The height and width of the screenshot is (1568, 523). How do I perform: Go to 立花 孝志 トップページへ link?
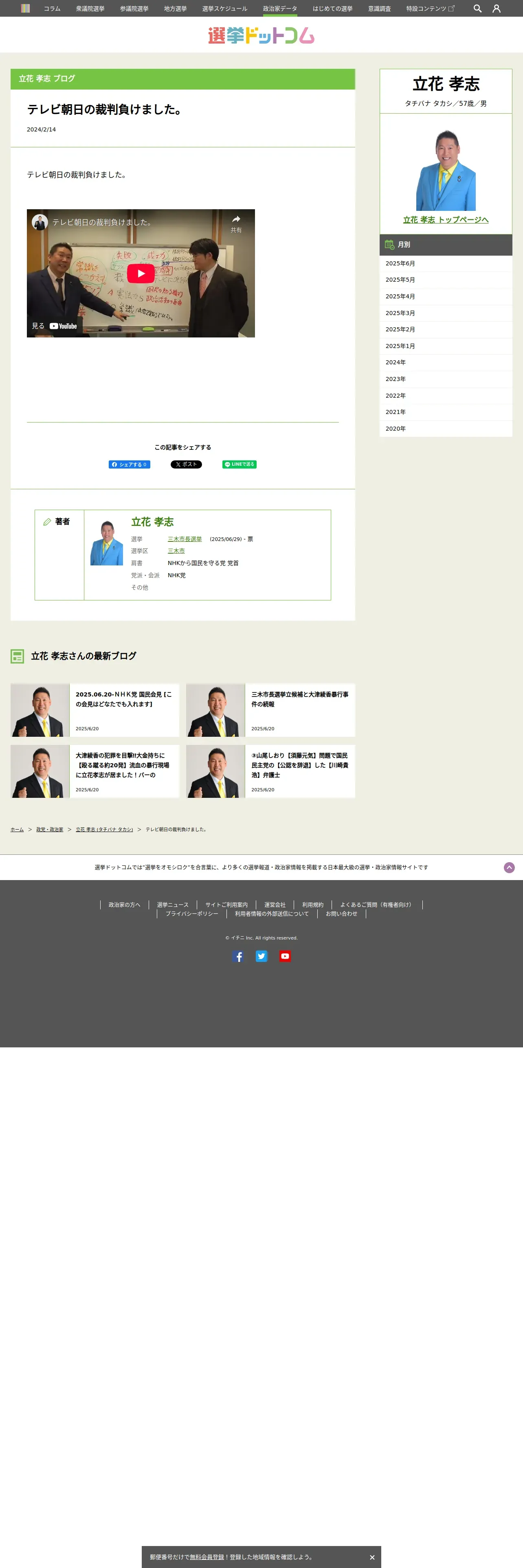pyautogui.click(x=446, y=220)
